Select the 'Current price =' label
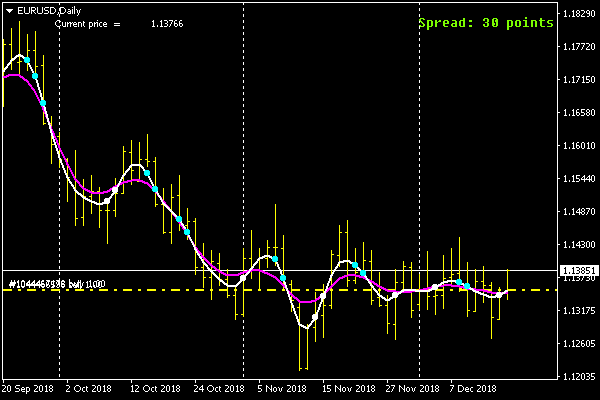This screenshot has height=400, width=600. [87, 24]
